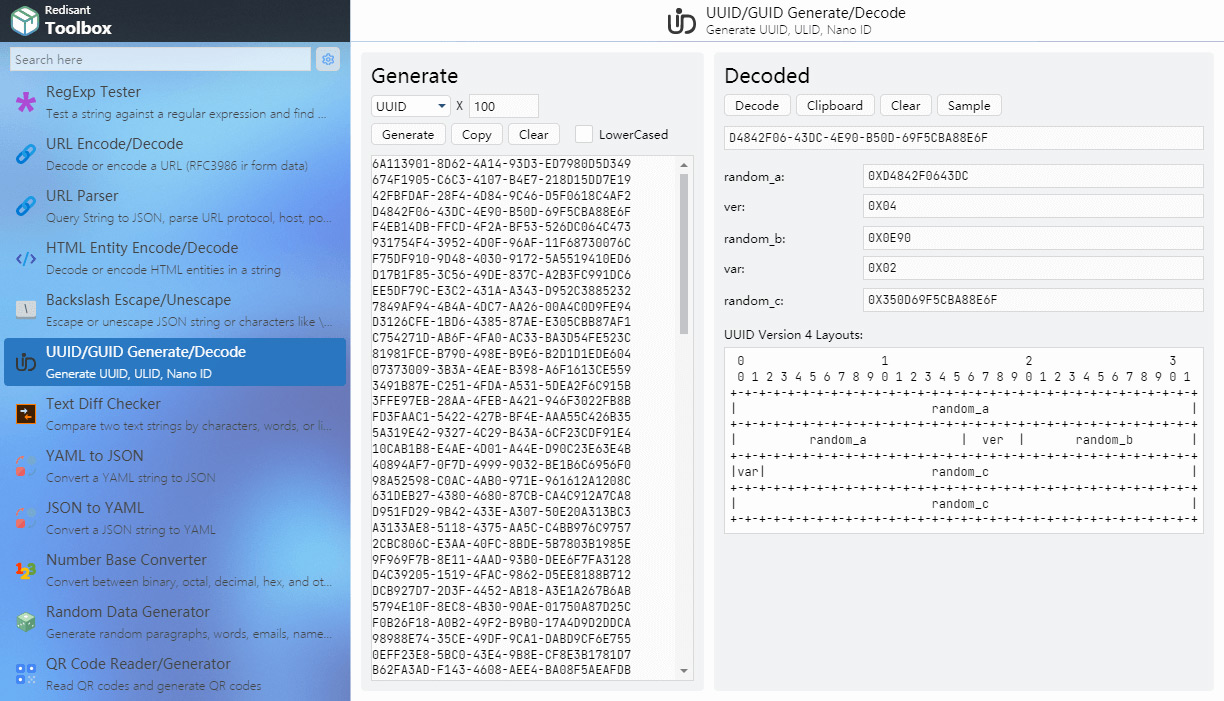Open the YAML to JSON tool
Screen dimensions: 1224x701
pyautogui.click(x=175, y=466)
